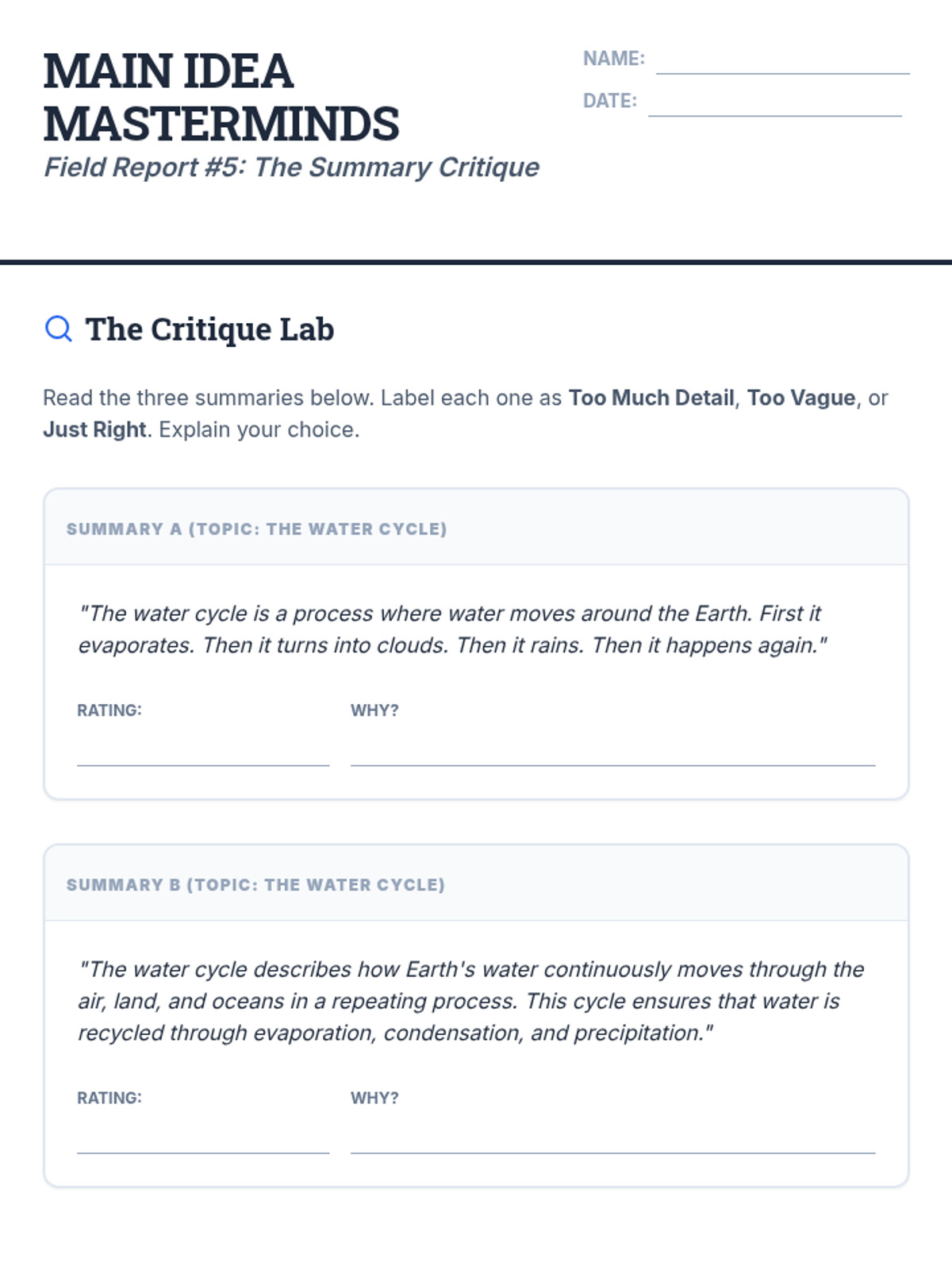Click the bold Just Right label
Screen dimensions: 952x1270
click(94, 429)
